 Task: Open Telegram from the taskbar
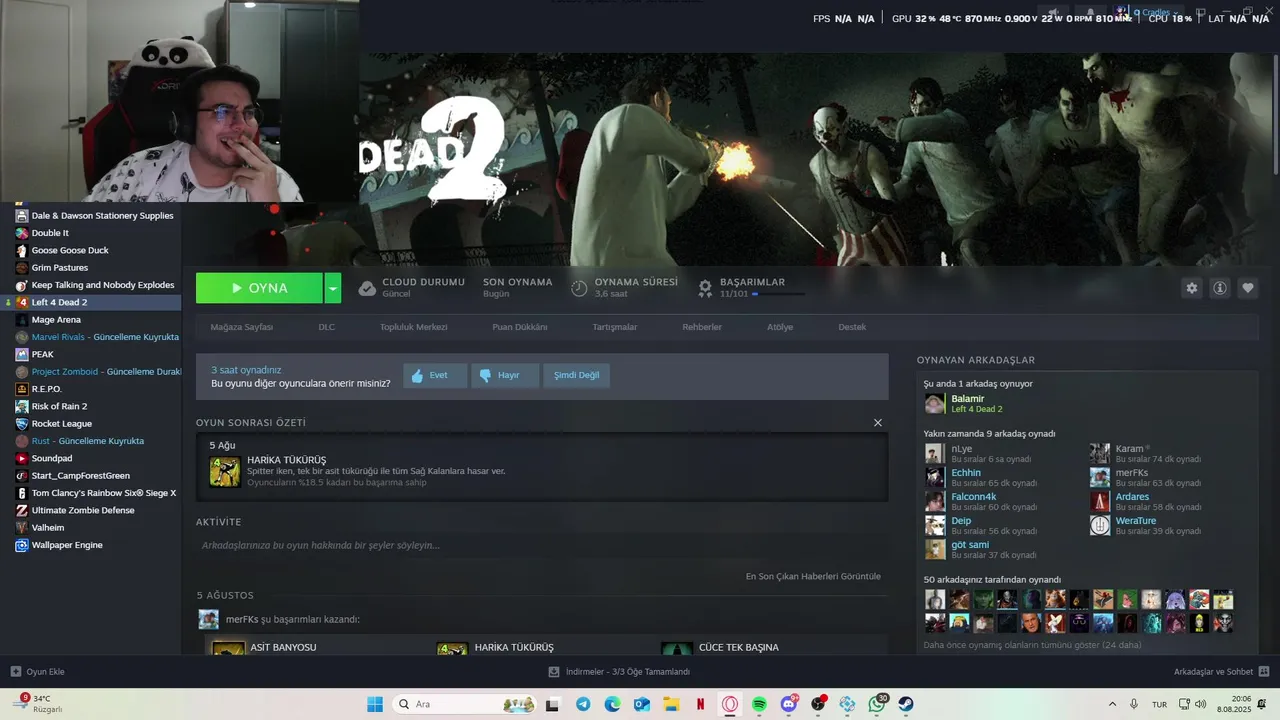pos(583,704)
